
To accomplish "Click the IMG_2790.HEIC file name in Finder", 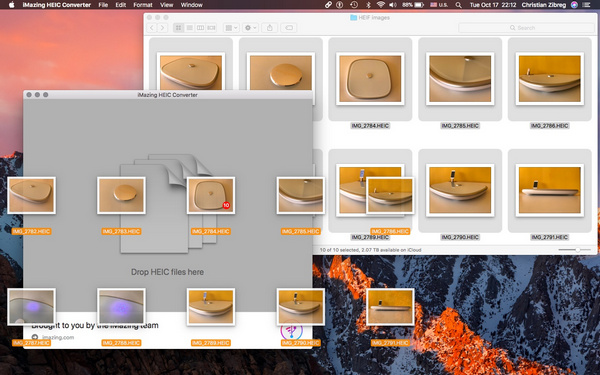I will (x=460, y=237).
